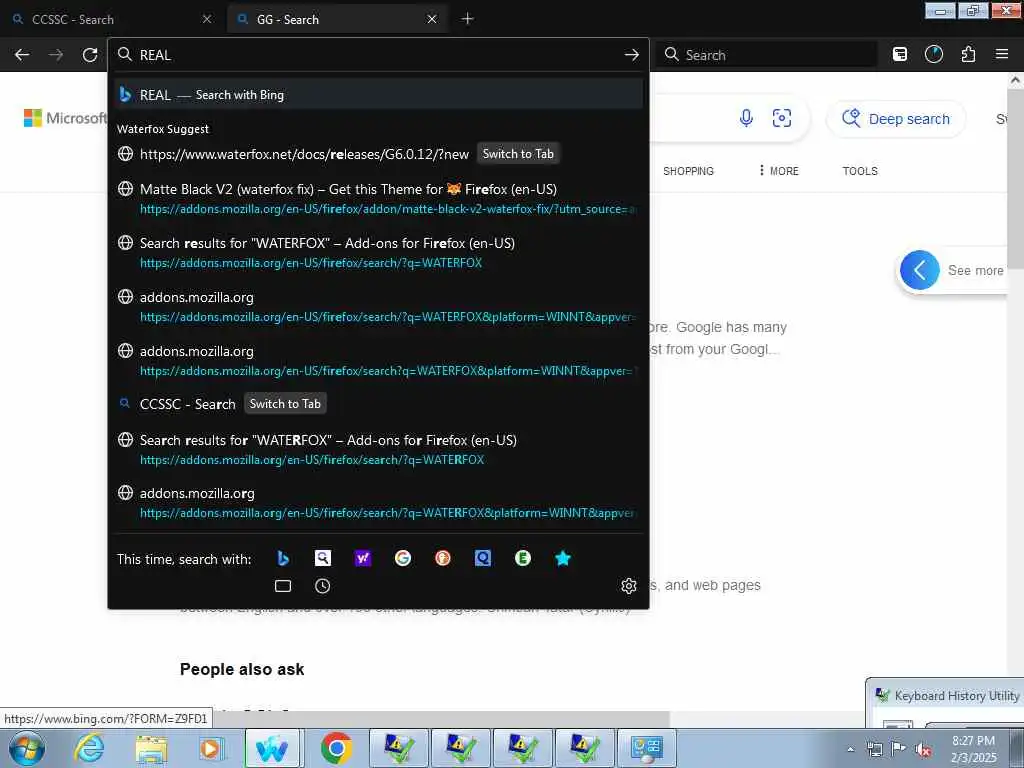The width and height of the screenshot is (1024, 768).
Task: Open first 'Search results for WATERFOX' suggestion
Action: point(378,252)
